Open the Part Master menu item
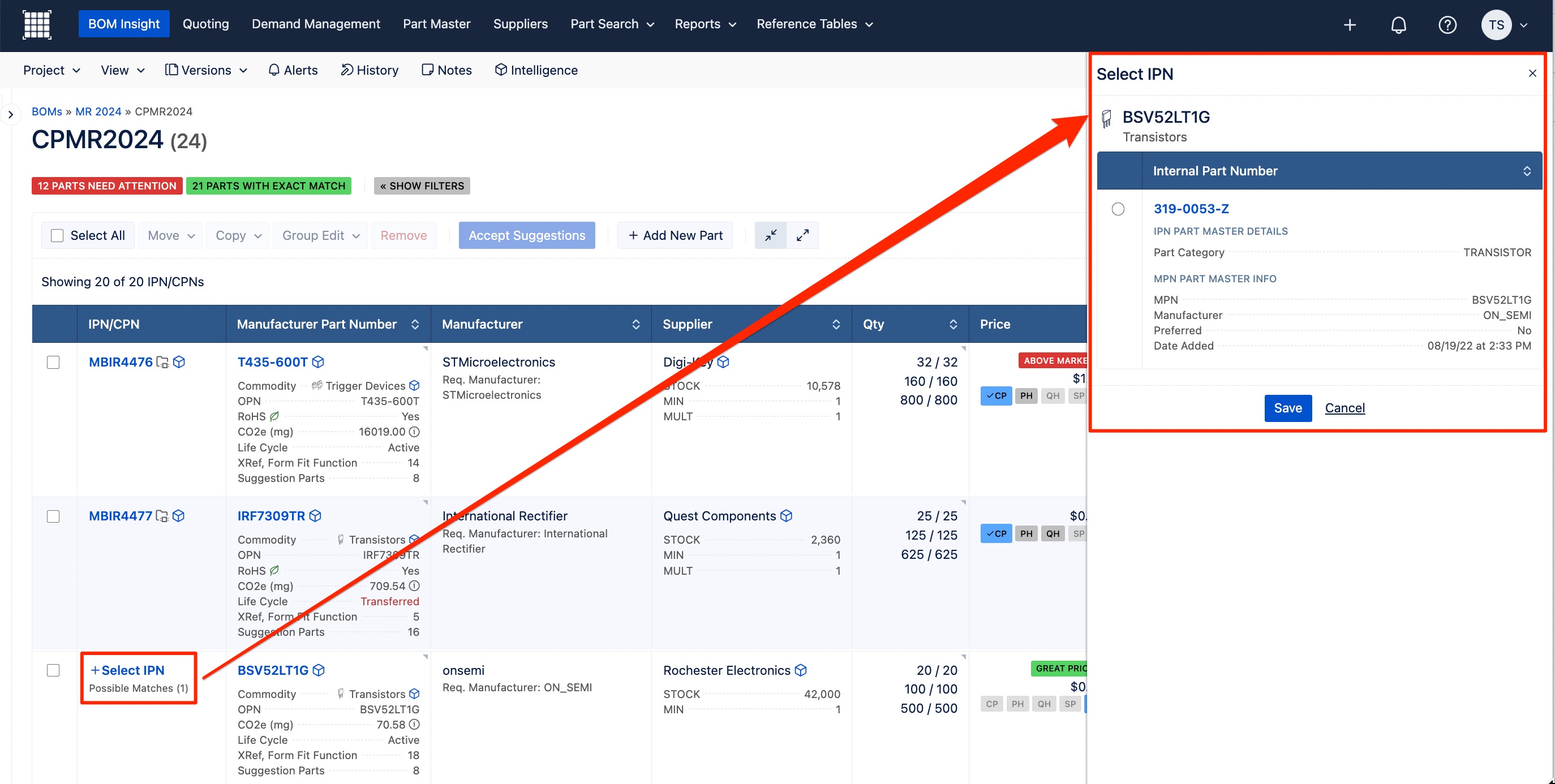 tap(436, 24)
